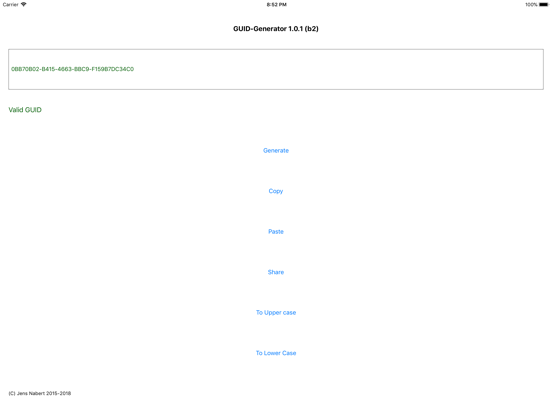Click the GUID-Generator 1.0.1 (b2) title
This screenshot has width=552, height=414.
pyautogui.click(x=276, y=29)
